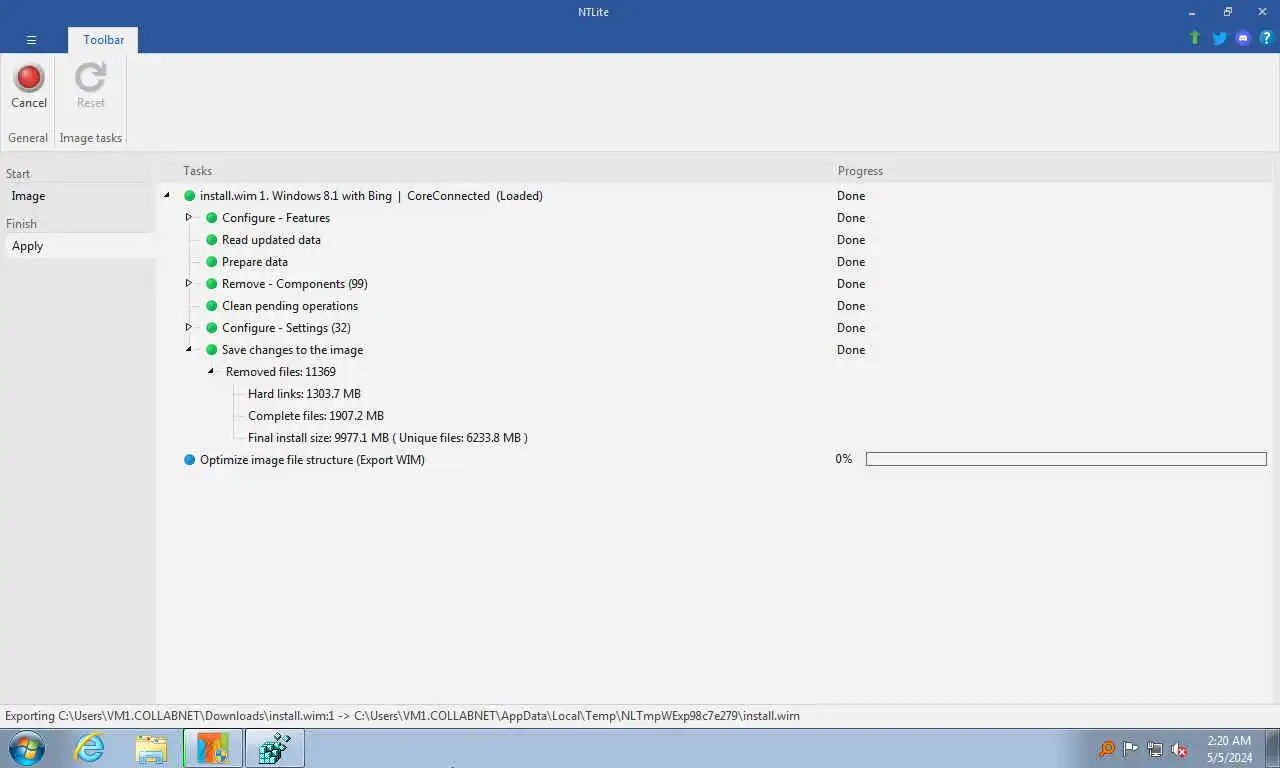Click the network tray icon
Screen dimensions: 1280x768
(1155, 749)
